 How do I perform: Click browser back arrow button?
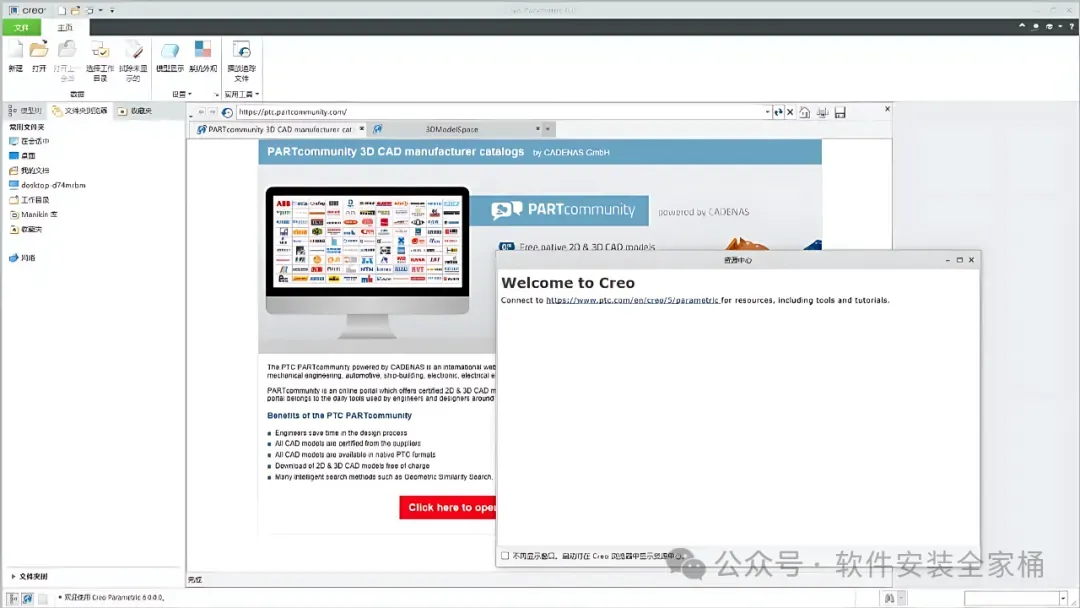click(x=201, y=112)
